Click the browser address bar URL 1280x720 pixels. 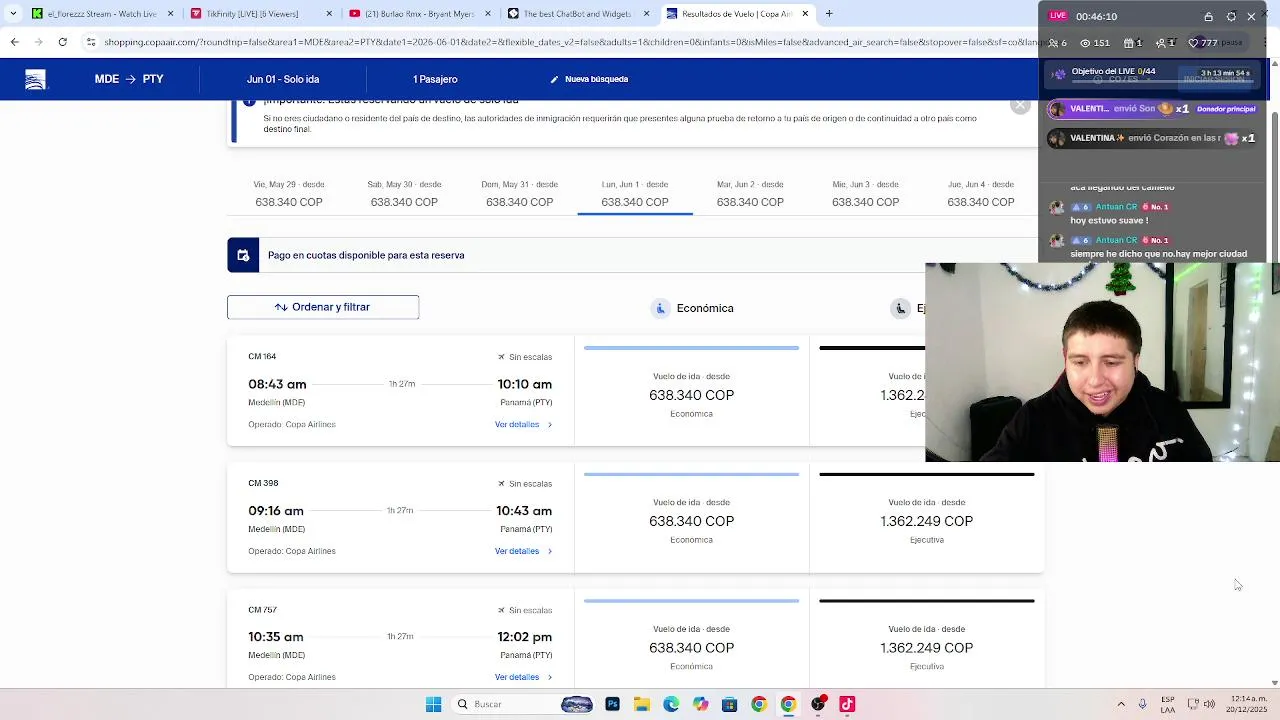[x=570, y=42]
